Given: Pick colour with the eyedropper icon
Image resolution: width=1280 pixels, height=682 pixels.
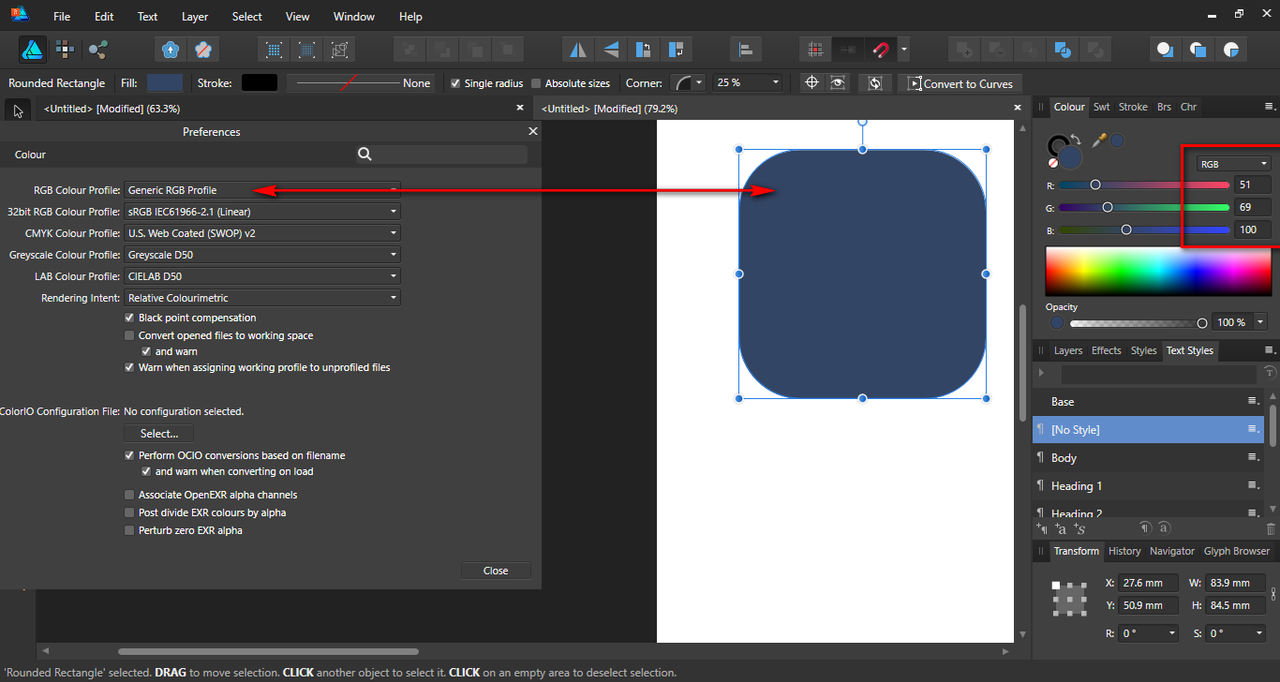Looking at the screenshot, I should coord(1099,141).
